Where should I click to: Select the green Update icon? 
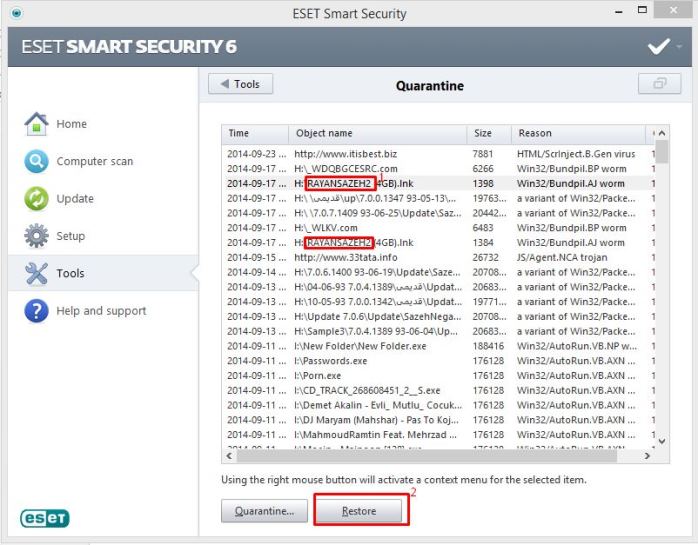[34, 199]
